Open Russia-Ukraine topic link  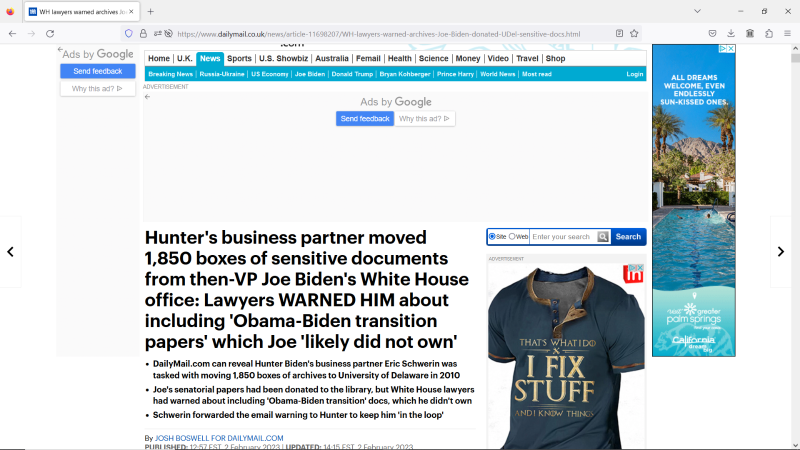coord(222,74)
